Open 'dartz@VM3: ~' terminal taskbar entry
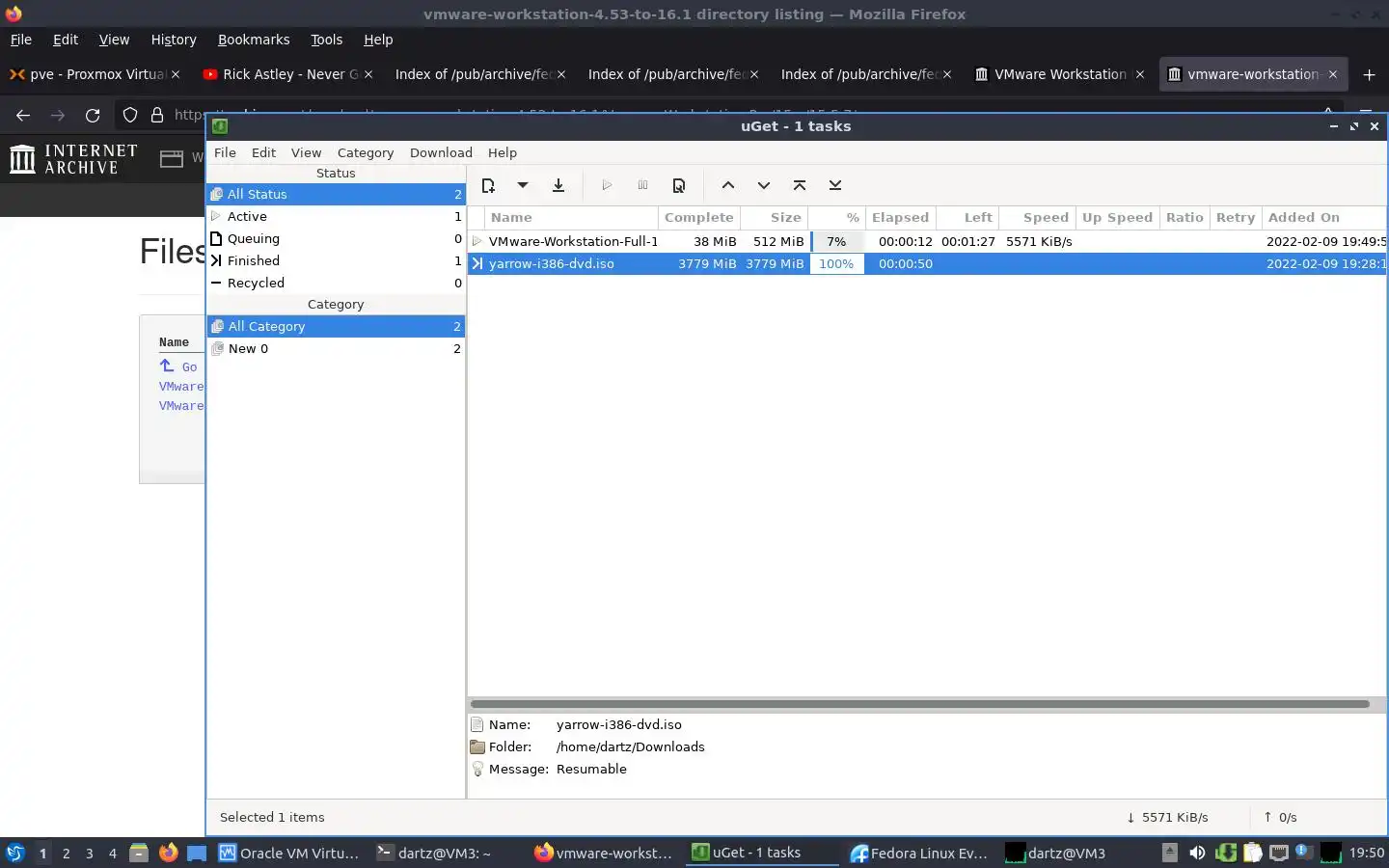This screenshot has width=1389, height=868. [434, 853]
